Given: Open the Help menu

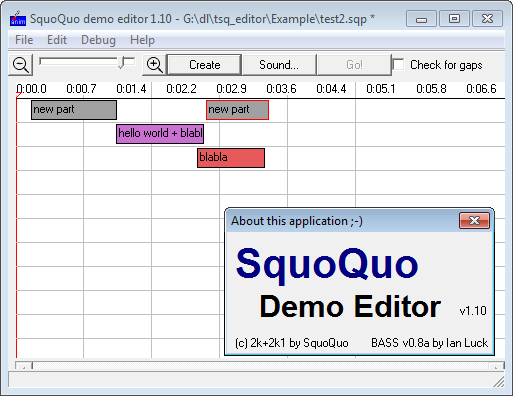Looking at the screenshot, I should [x=142, y=40].
